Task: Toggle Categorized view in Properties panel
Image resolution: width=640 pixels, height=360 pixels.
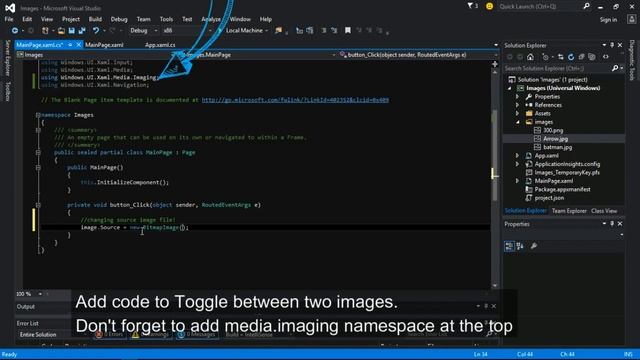Action: [x=509, y=246]
